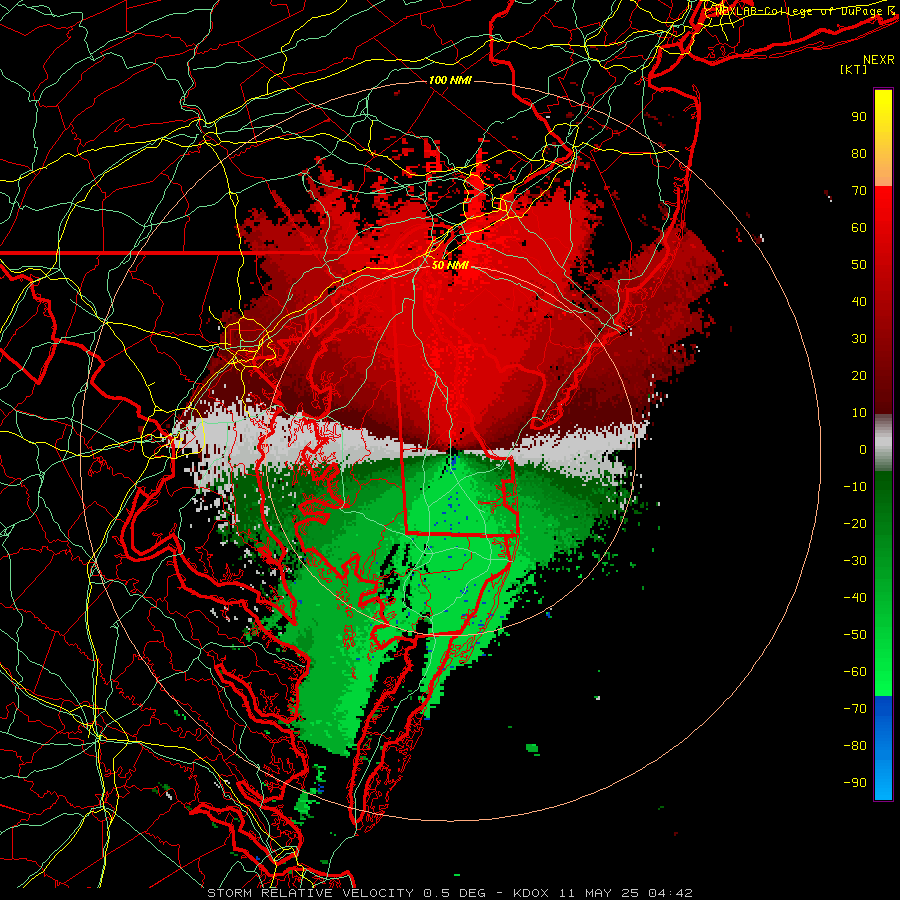Click the "STORM RELATIVE VELOCITY 0.5 DEG" caption
Viewport: 900px width, 900px height.
pos(346,893)
